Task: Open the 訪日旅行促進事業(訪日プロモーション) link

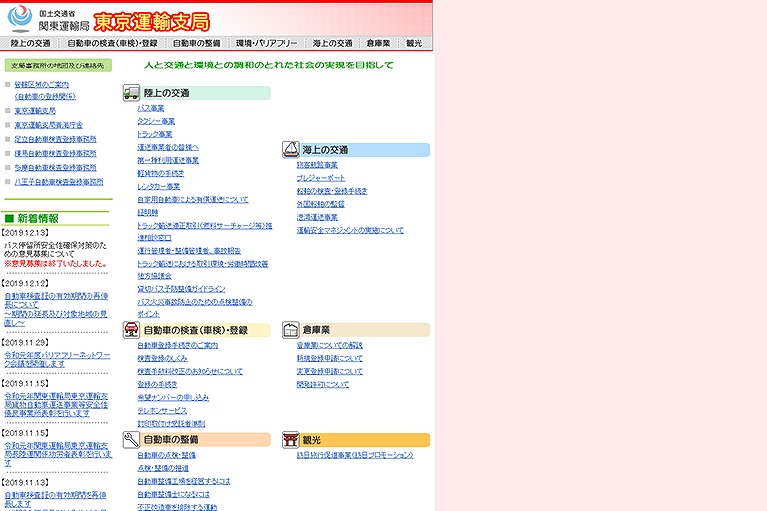Action: coord(355,455)
